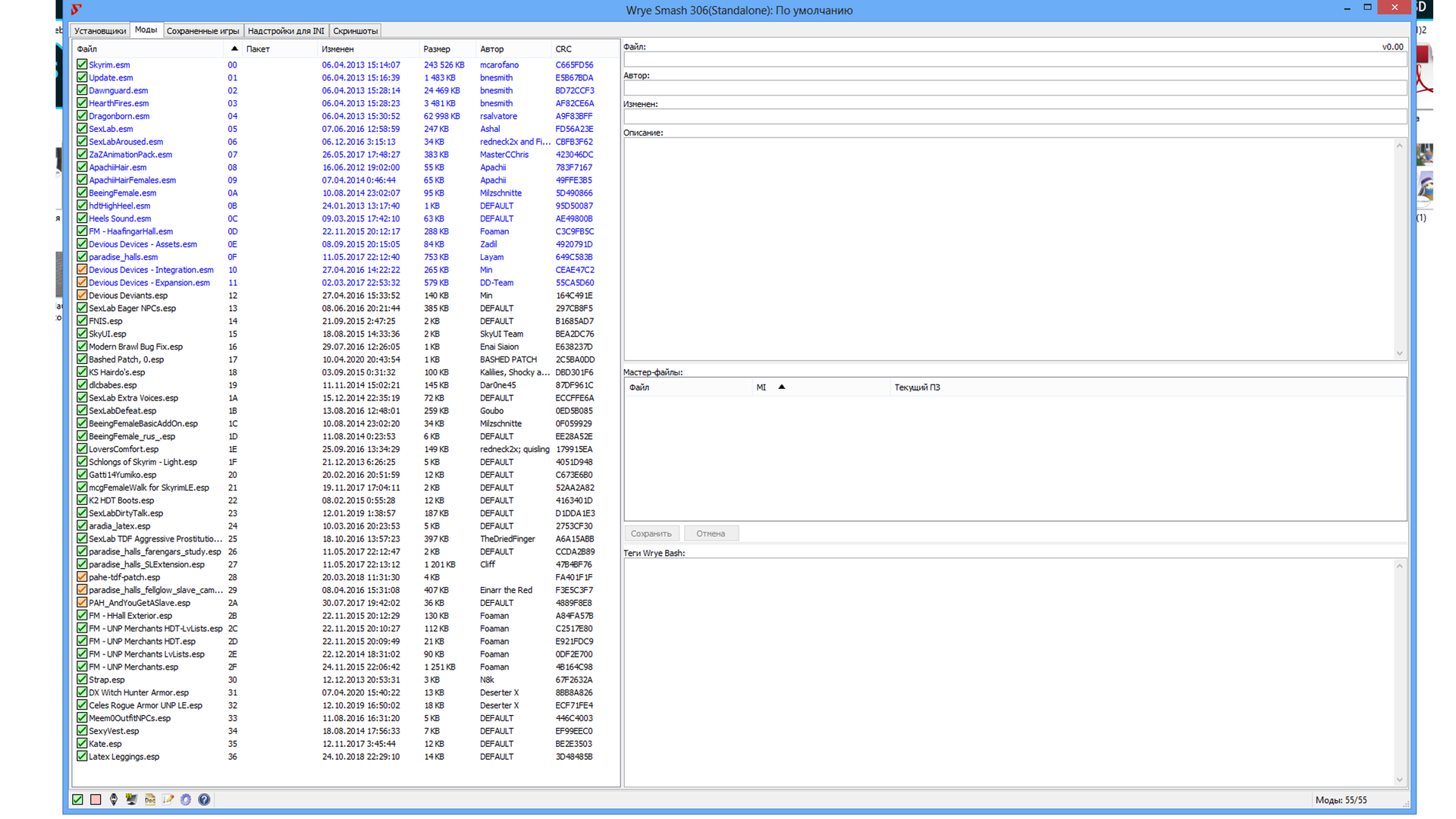
Task: Open help via question mark icon
Action: click(x=204, y=799)
